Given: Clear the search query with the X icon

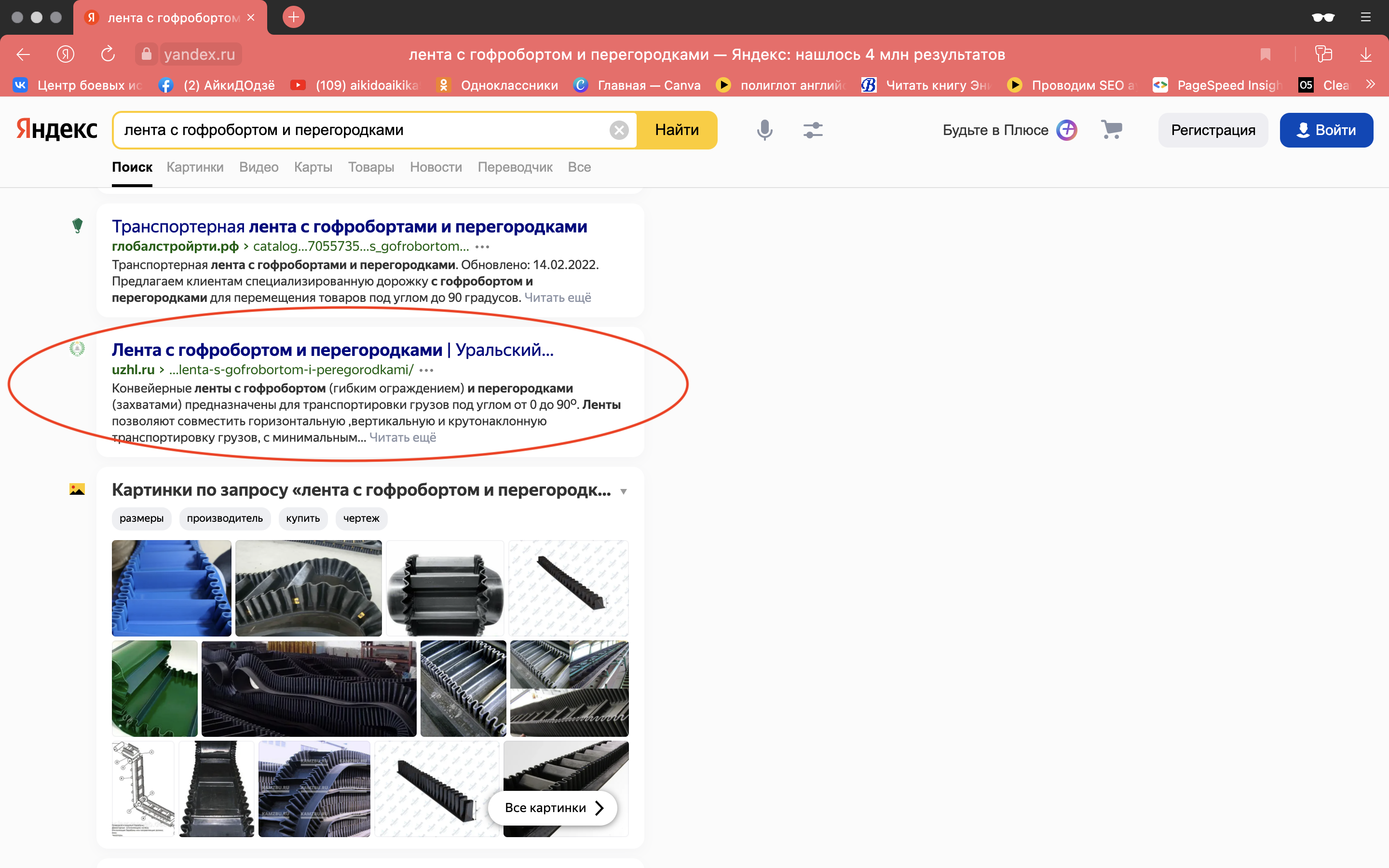Looking at the screenshot, I should point(618,130).
